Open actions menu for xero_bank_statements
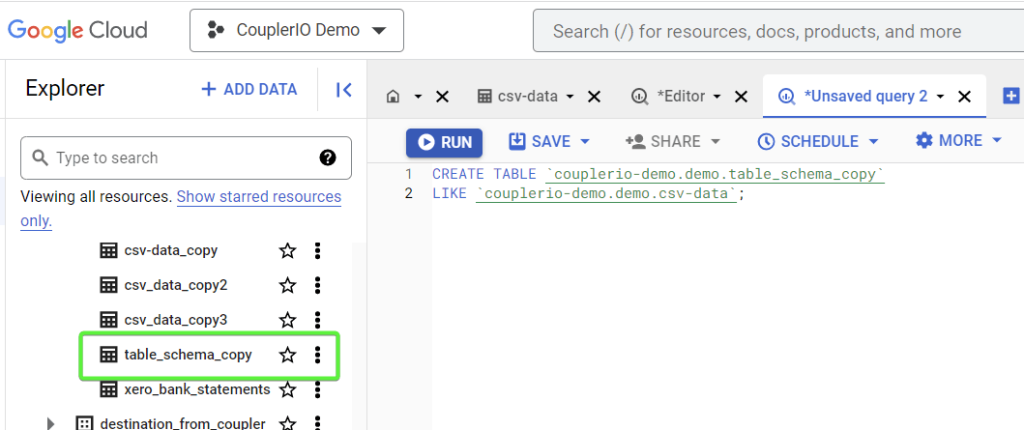 pyautogui.click(x=317, y=389)
